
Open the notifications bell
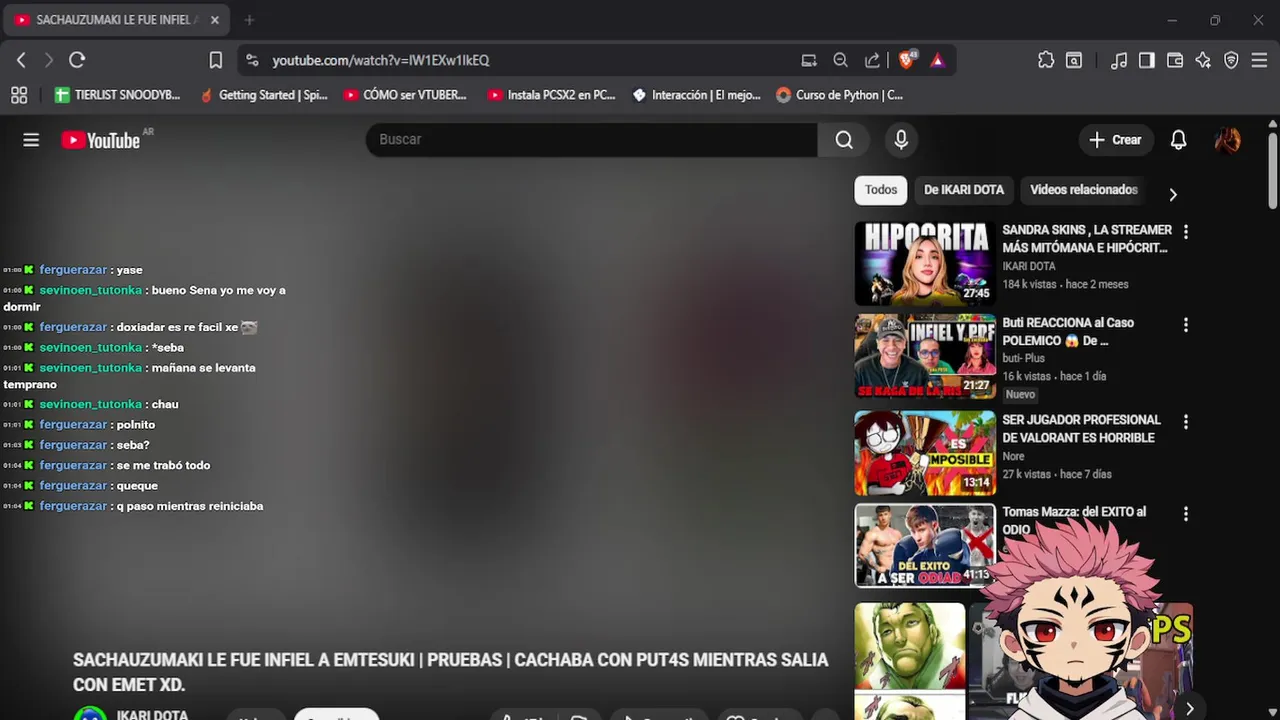[1178, 140]
